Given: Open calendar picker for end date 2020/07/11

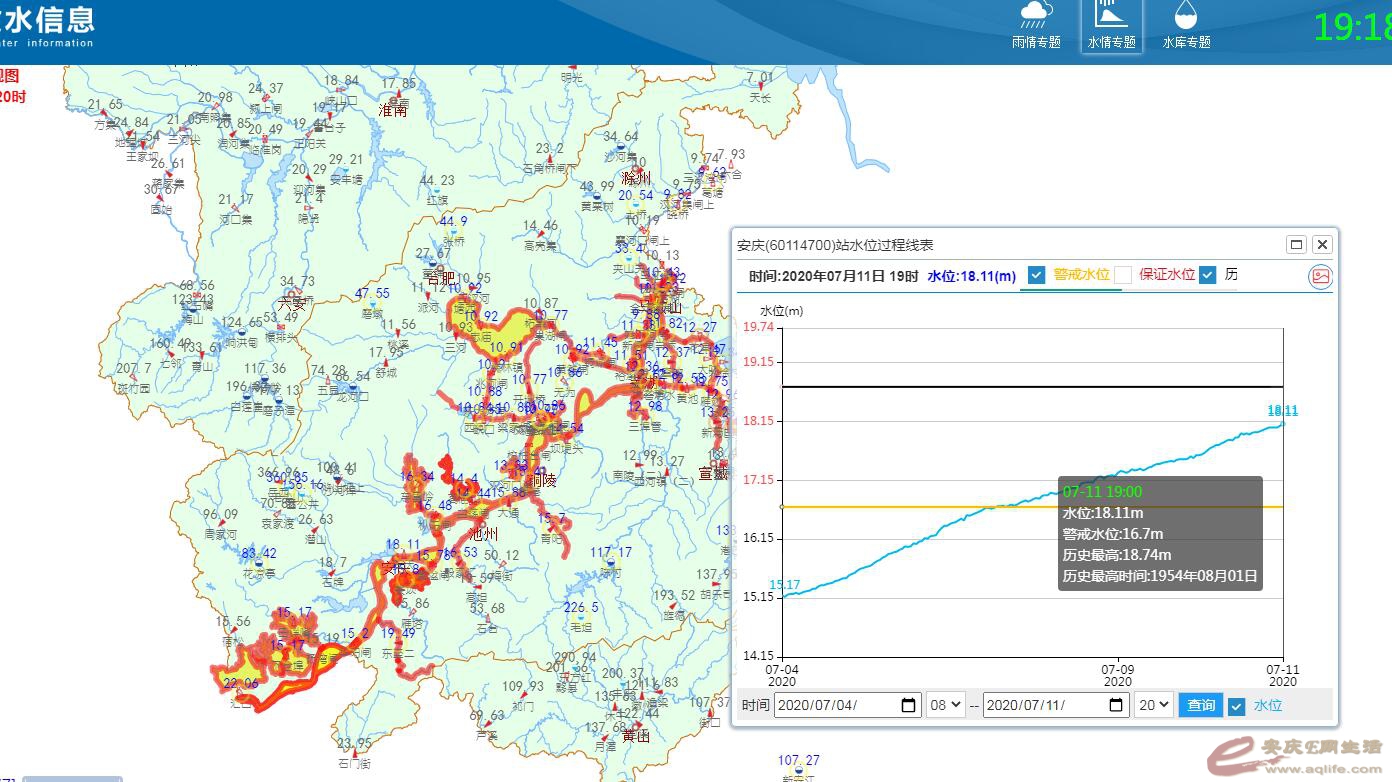Looking at the screenshot, I should pos(1117,705).
